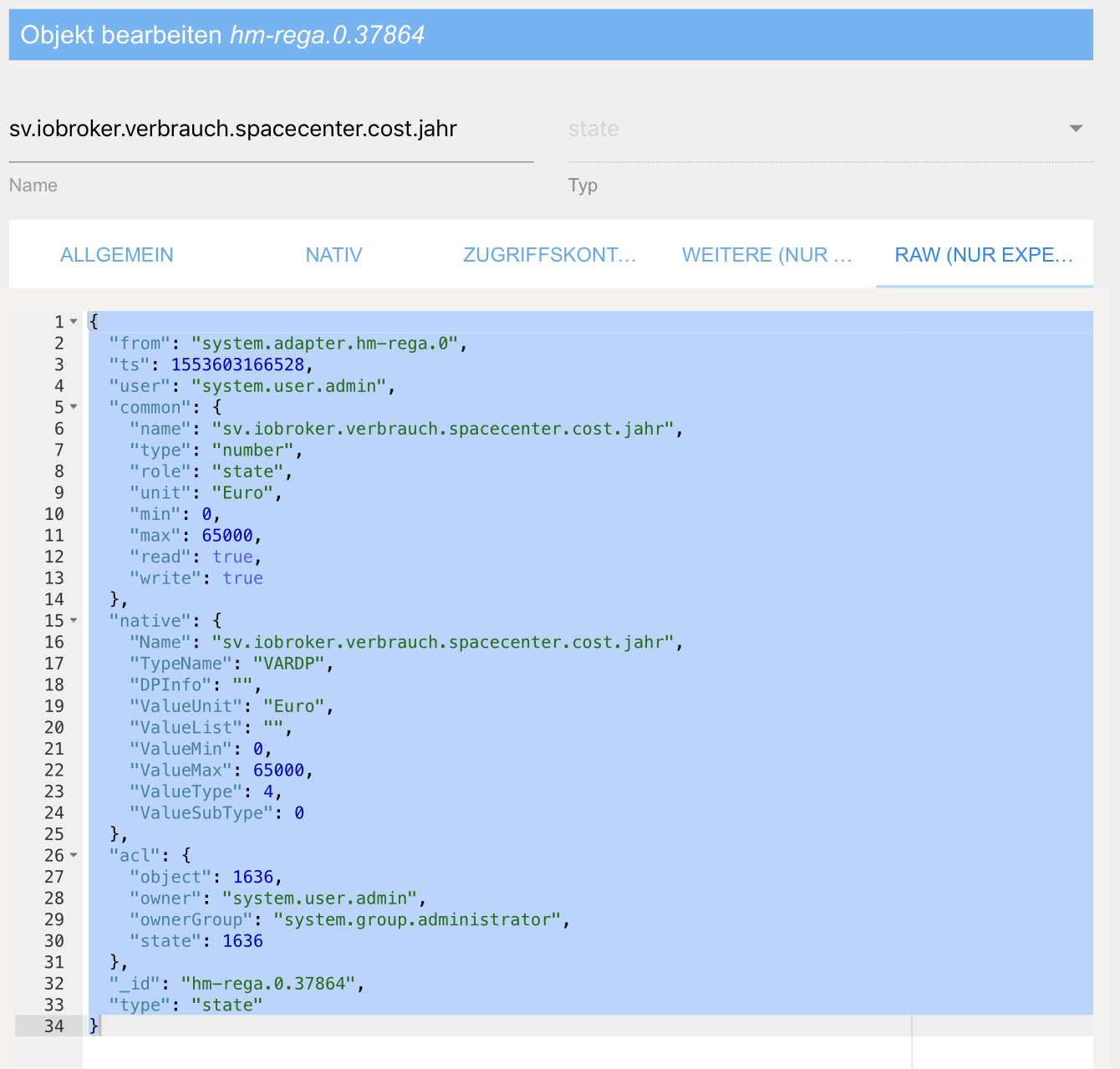This screenshot has width=1120, height=1069.
Task: Click the "unit" value "Euro" on line 9
Action: point(242,493)
